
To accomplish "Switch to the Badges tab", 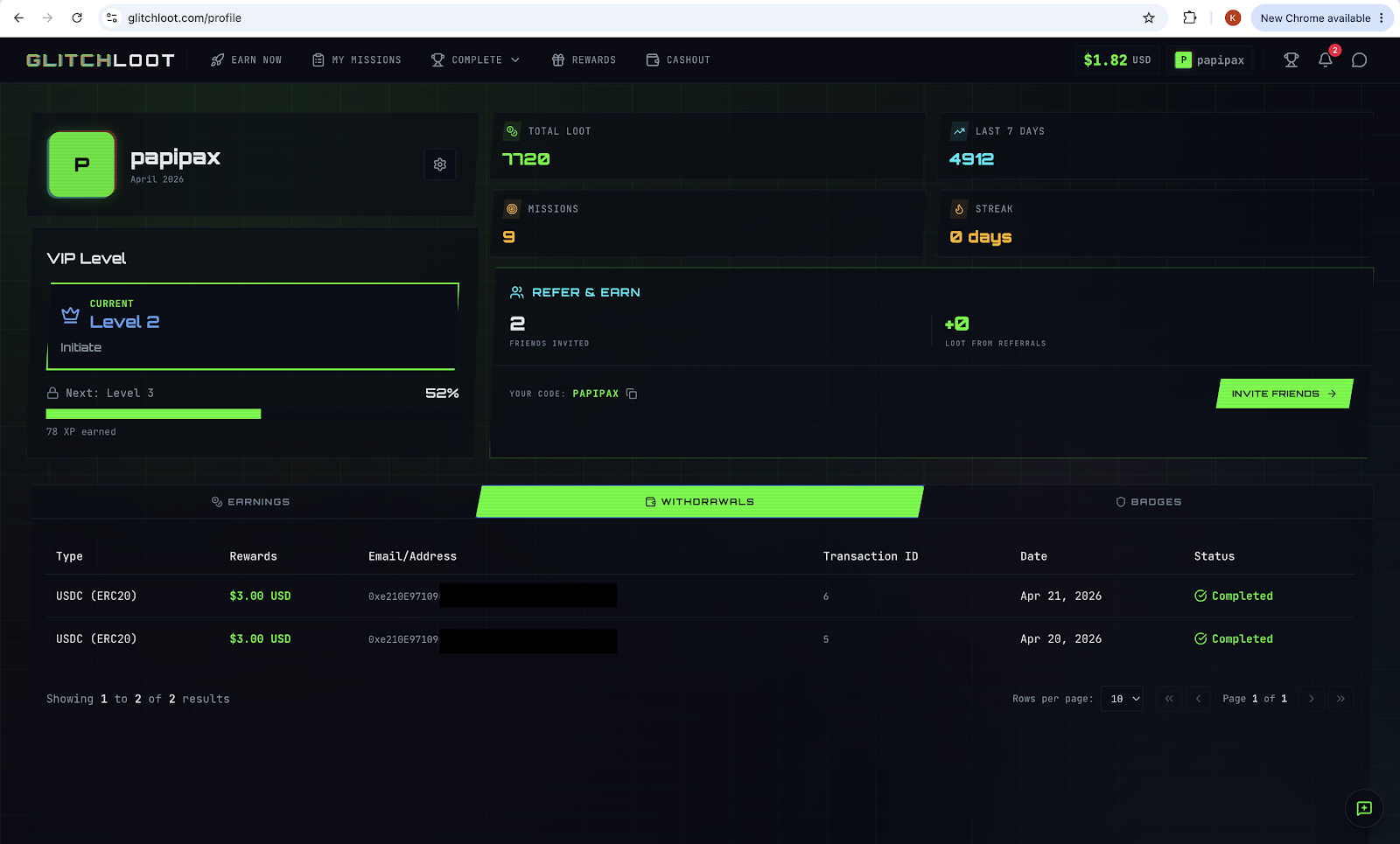I will pyautogui.click(x=1148, y=502).
